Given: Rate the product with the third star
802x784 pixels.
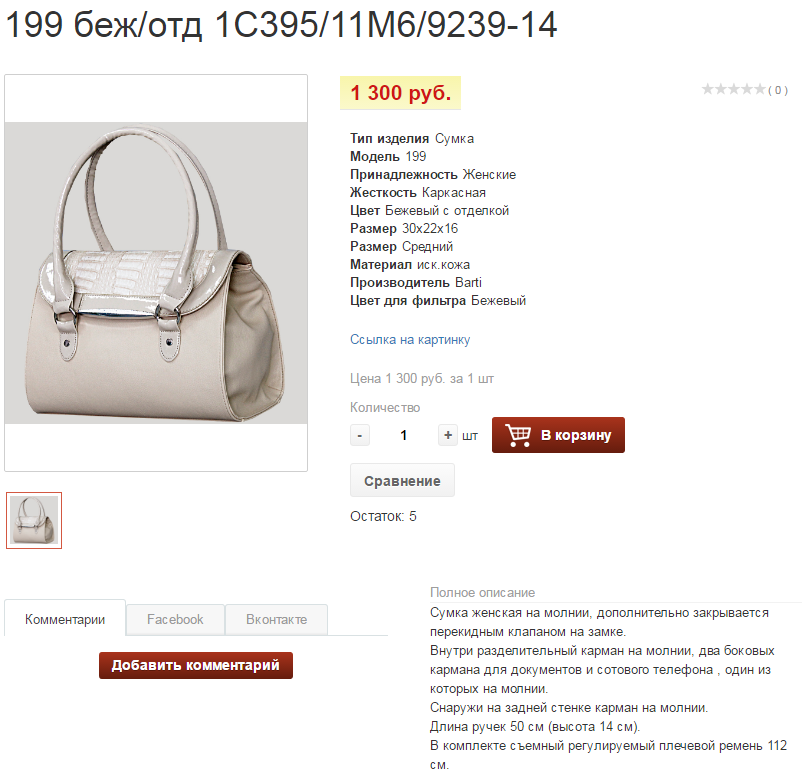Looking at the screenshot, I should click(x=733, y=89).
